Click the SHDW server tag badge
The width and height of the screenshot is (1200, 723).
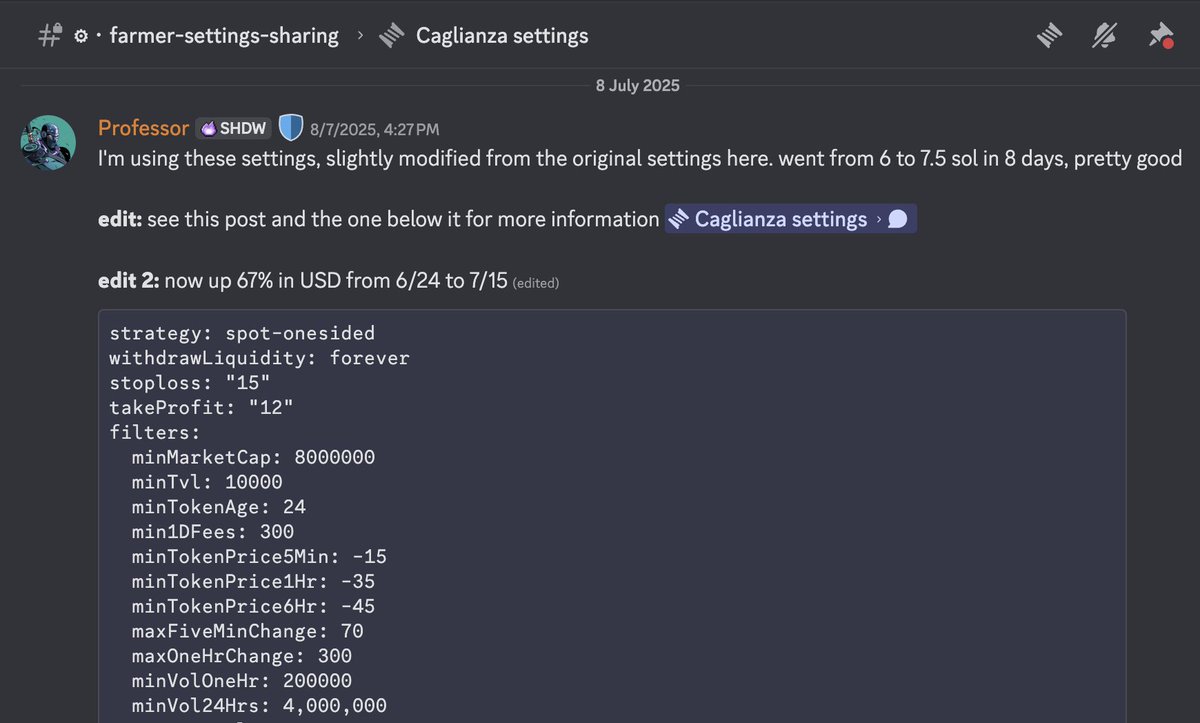pos(233,128)
